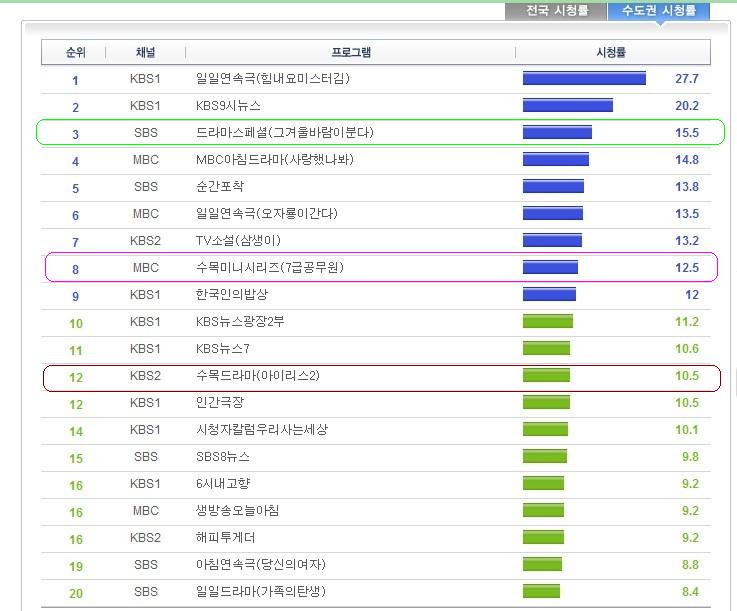Select program MBC아침드라마(사랑했나봐)

[x=274, y=160]
